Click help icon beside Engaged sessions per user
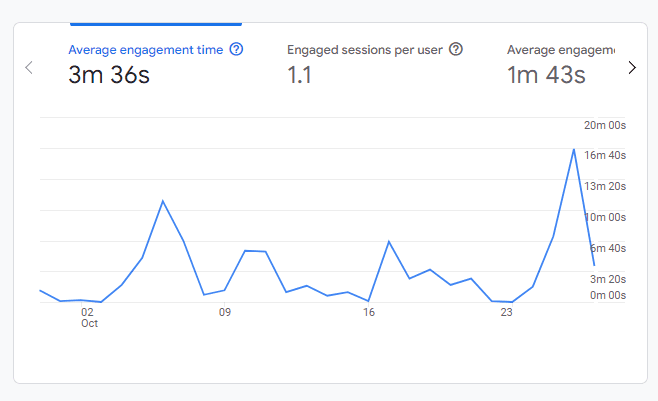The image size is (658, 401). pyautogui.click(x=456, y=49)
